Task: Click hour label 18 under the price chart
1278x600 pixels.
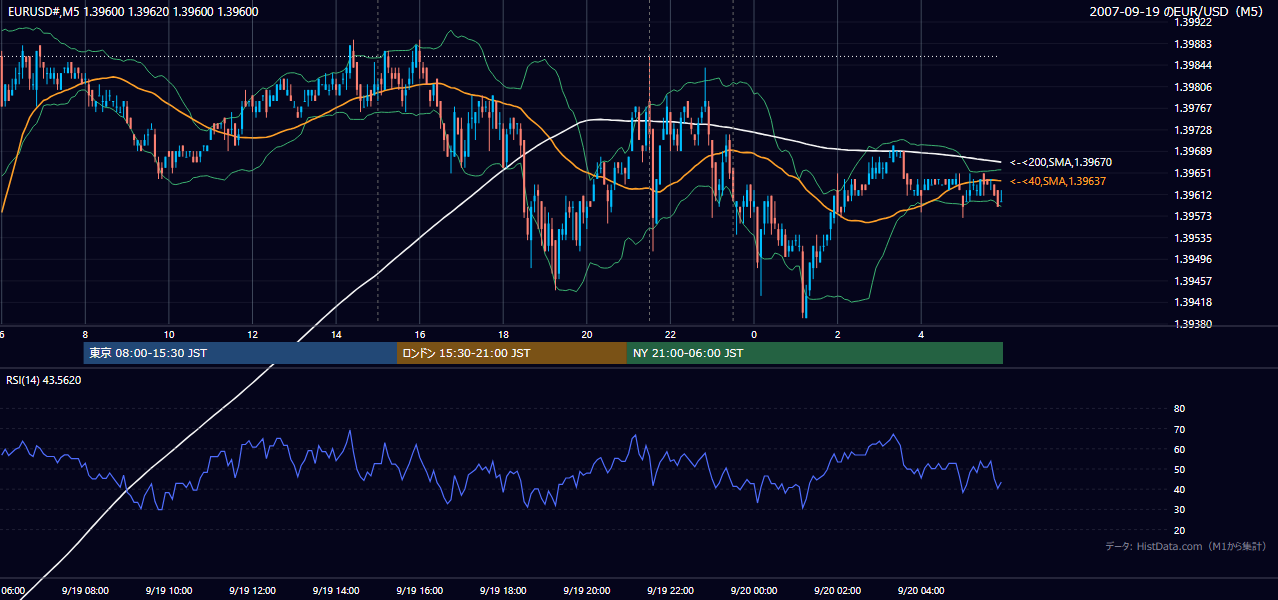Action: (x=504, y=334)
